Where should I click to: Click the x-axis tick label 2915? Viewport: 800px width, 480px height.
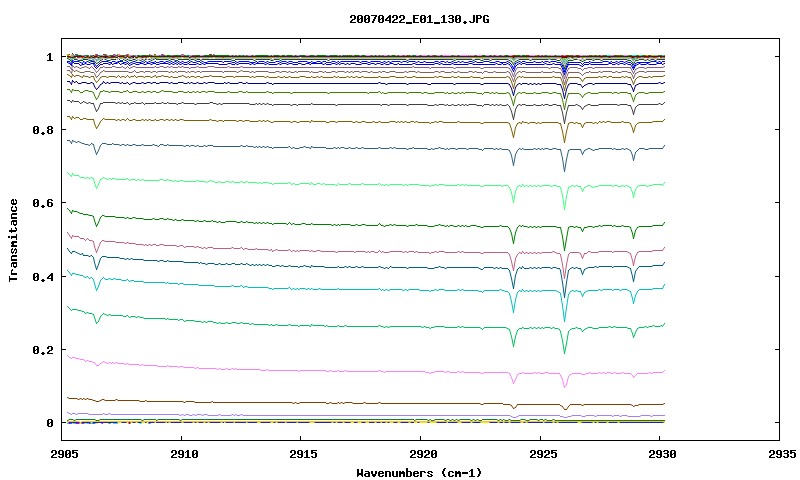(x=303, y=454)
